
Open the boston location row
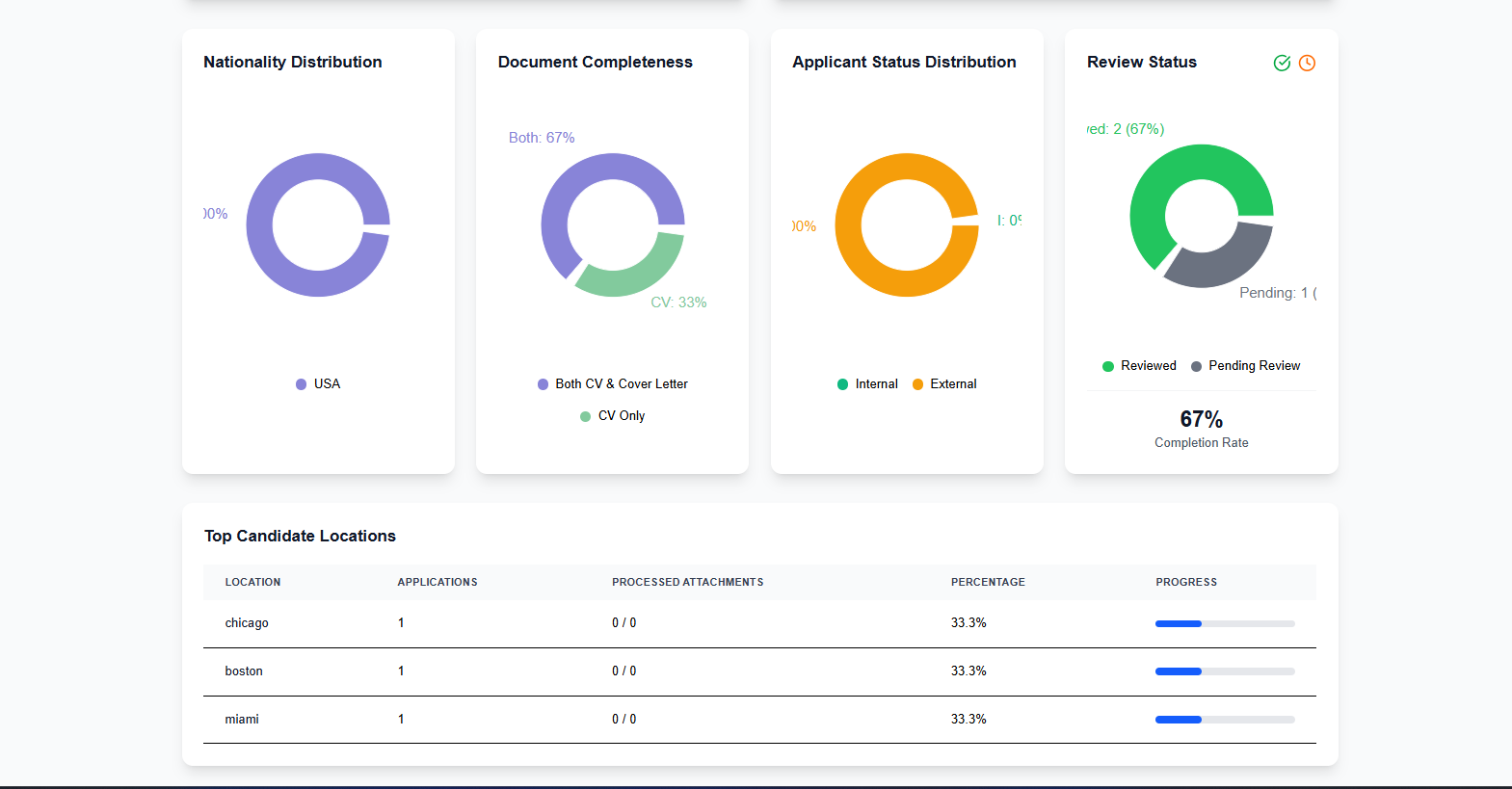coord(244,671)
